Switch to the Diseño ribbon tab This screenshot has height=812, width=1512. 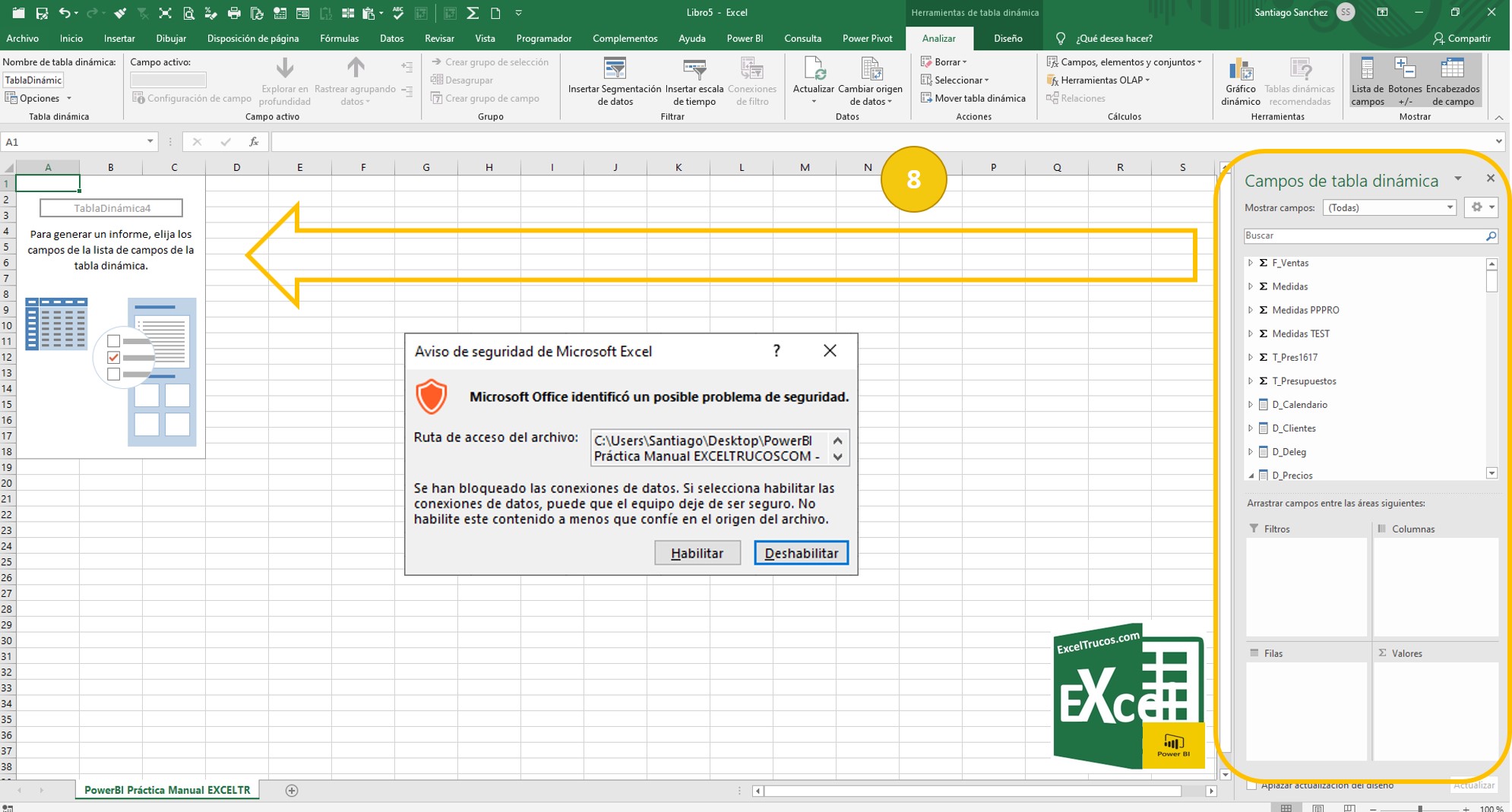(x=1007, y=38)
